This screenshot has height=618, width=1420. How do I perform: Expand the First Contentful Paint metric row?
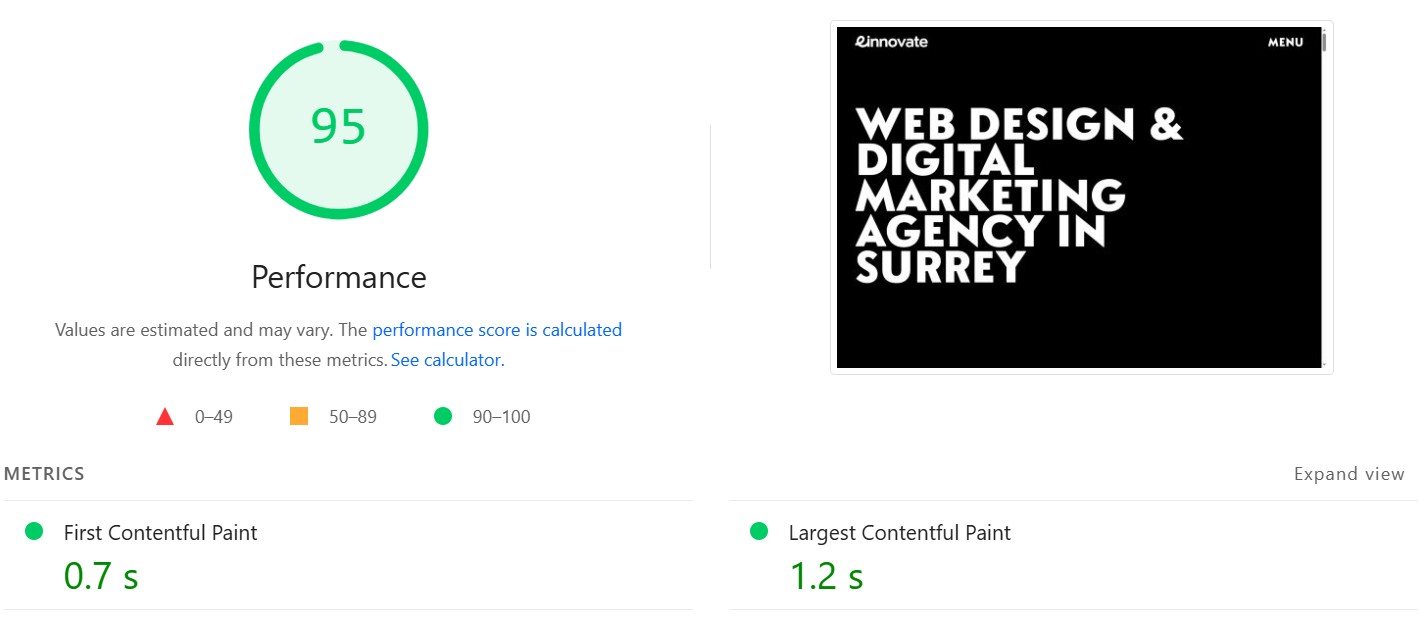[x=348, y=555]
